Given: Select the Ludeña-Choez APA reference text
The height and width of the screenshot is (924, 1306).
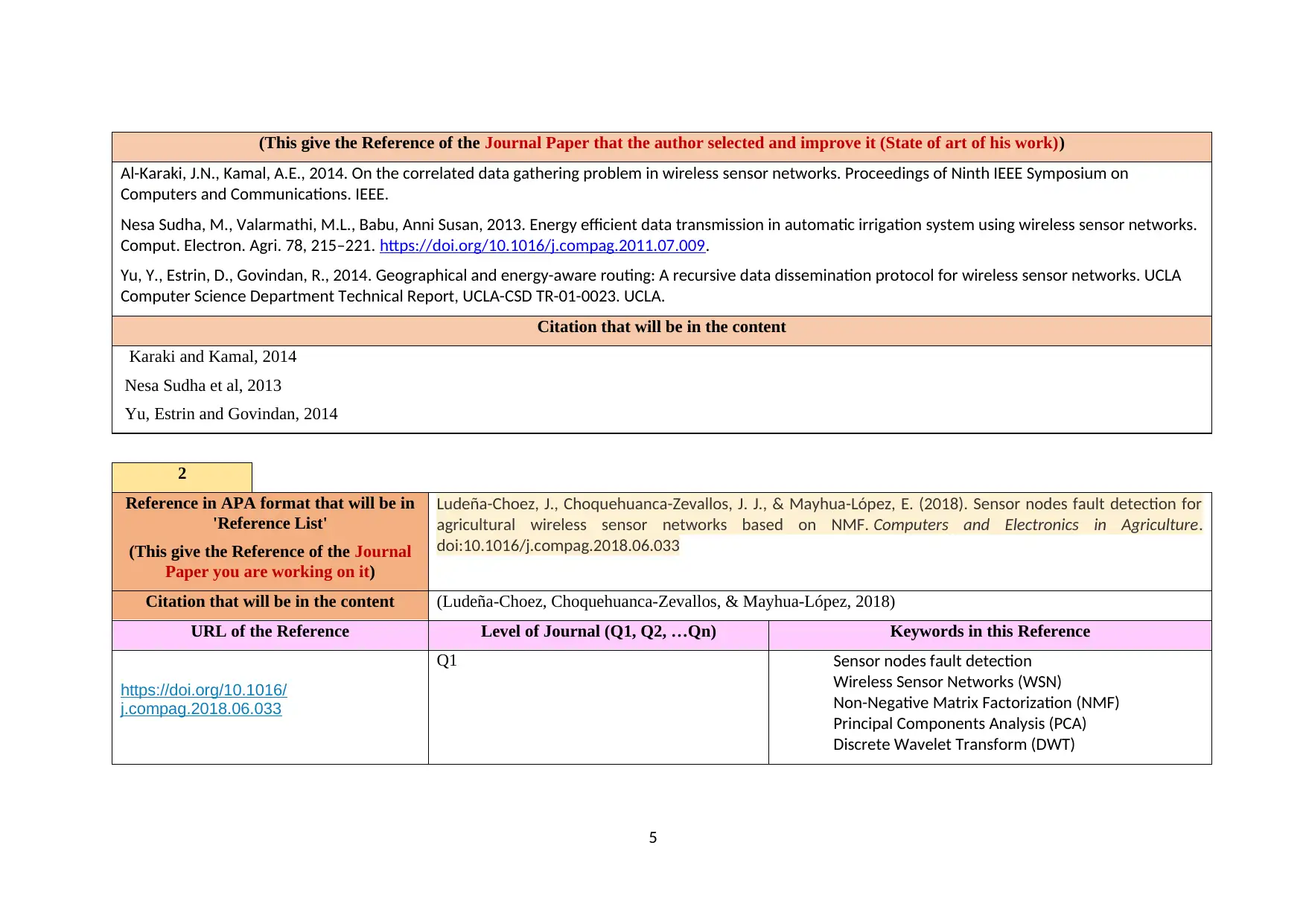Looking at the screenshot, I should [x=819, y=525].
